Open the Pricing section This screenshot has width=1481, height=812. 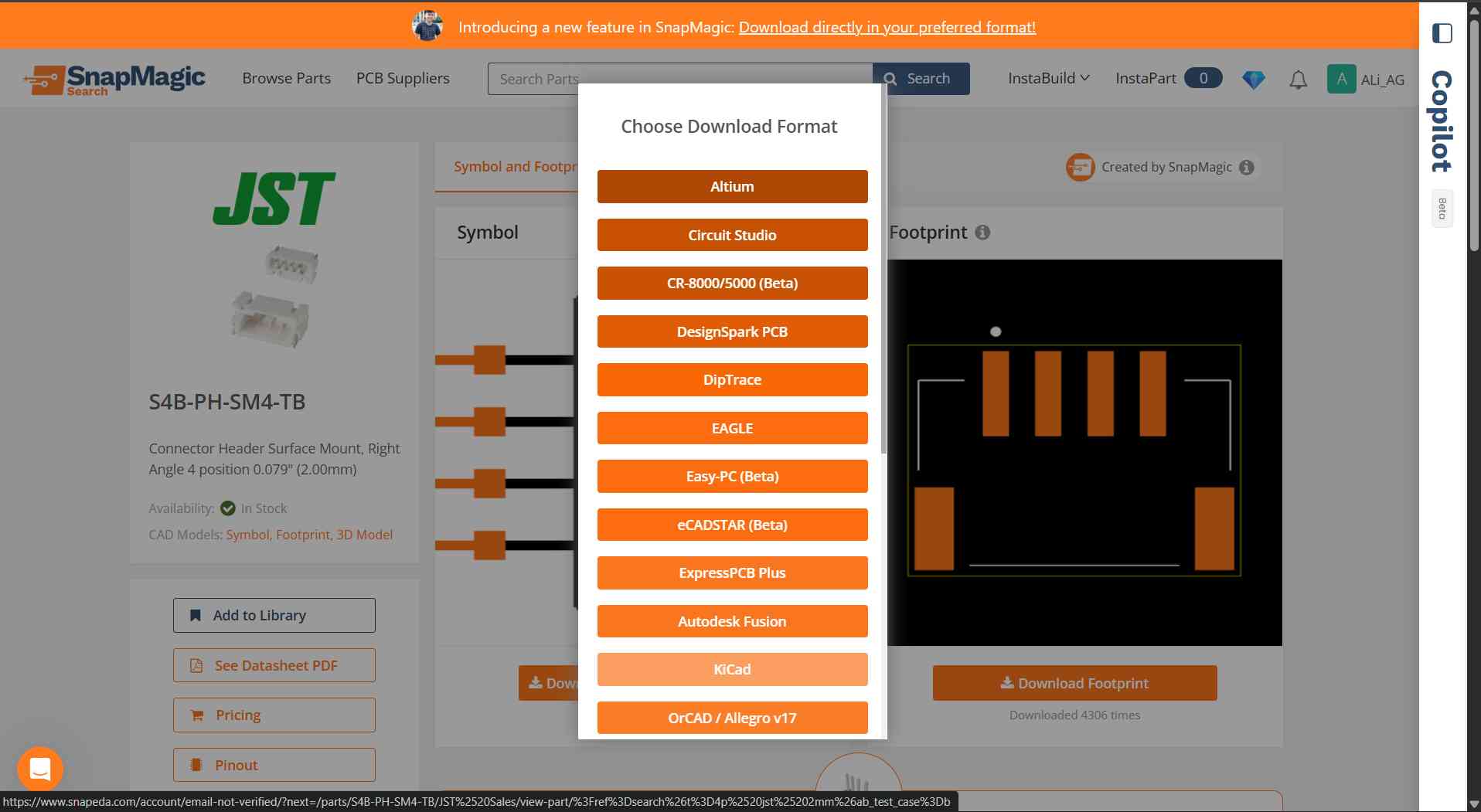(x=274, y=715)
